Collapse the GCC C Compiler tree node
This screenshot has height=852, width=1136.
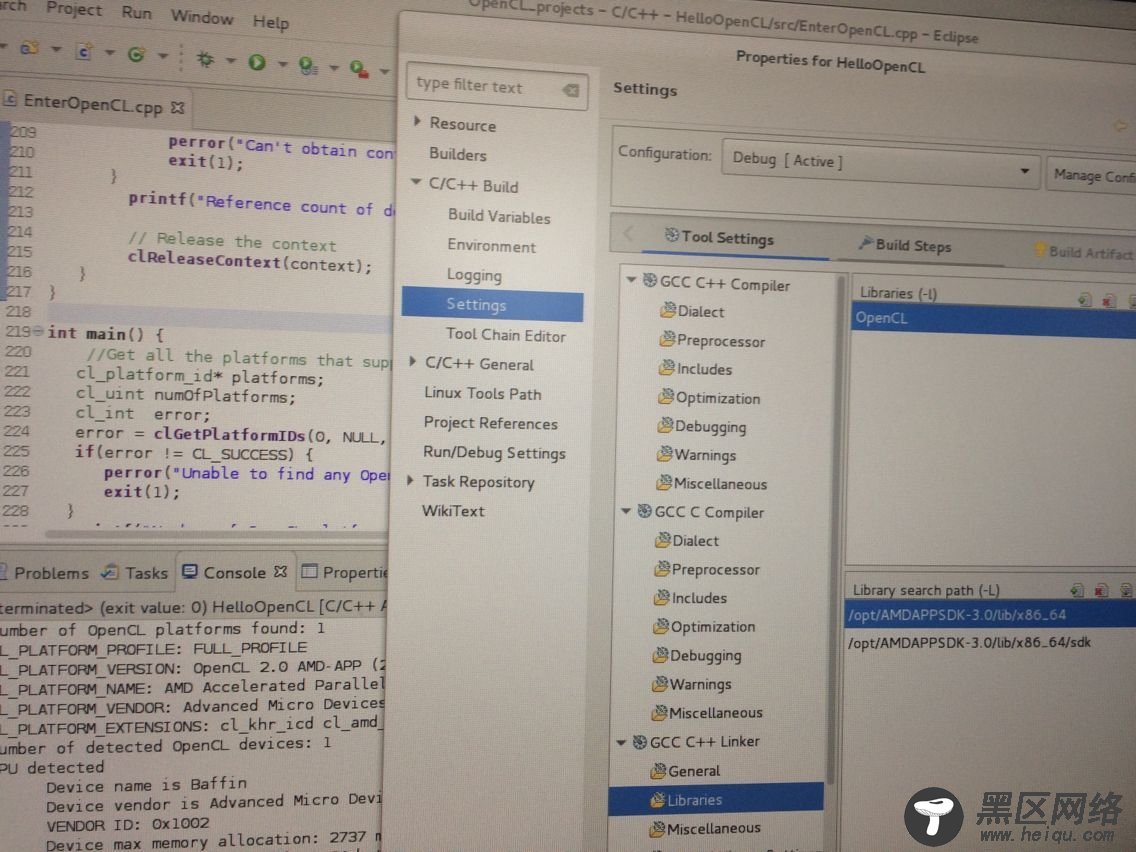[626, 511]
